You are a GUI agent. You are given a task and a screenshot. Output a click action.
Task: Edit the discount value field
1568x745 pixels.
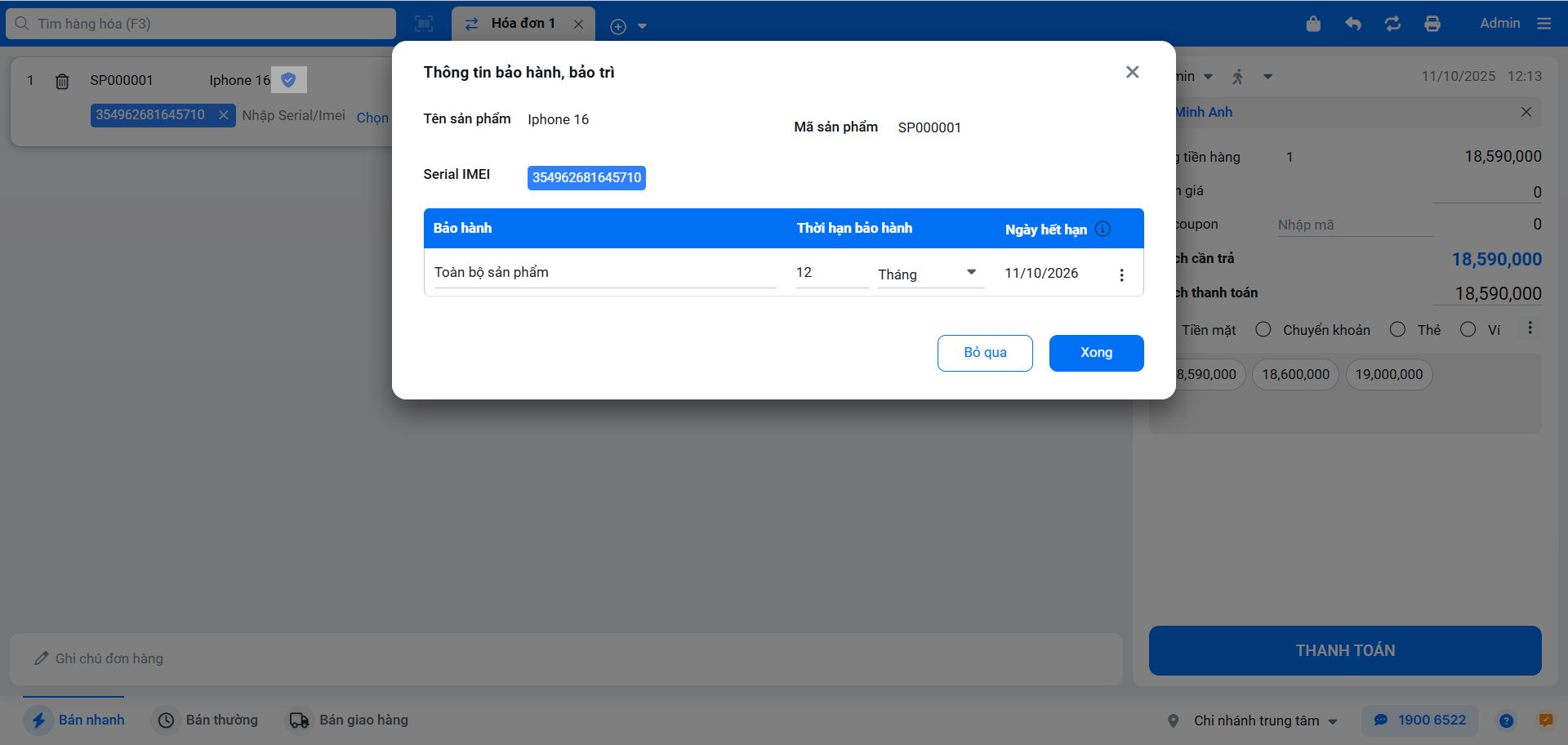(x=1487, y=192)
